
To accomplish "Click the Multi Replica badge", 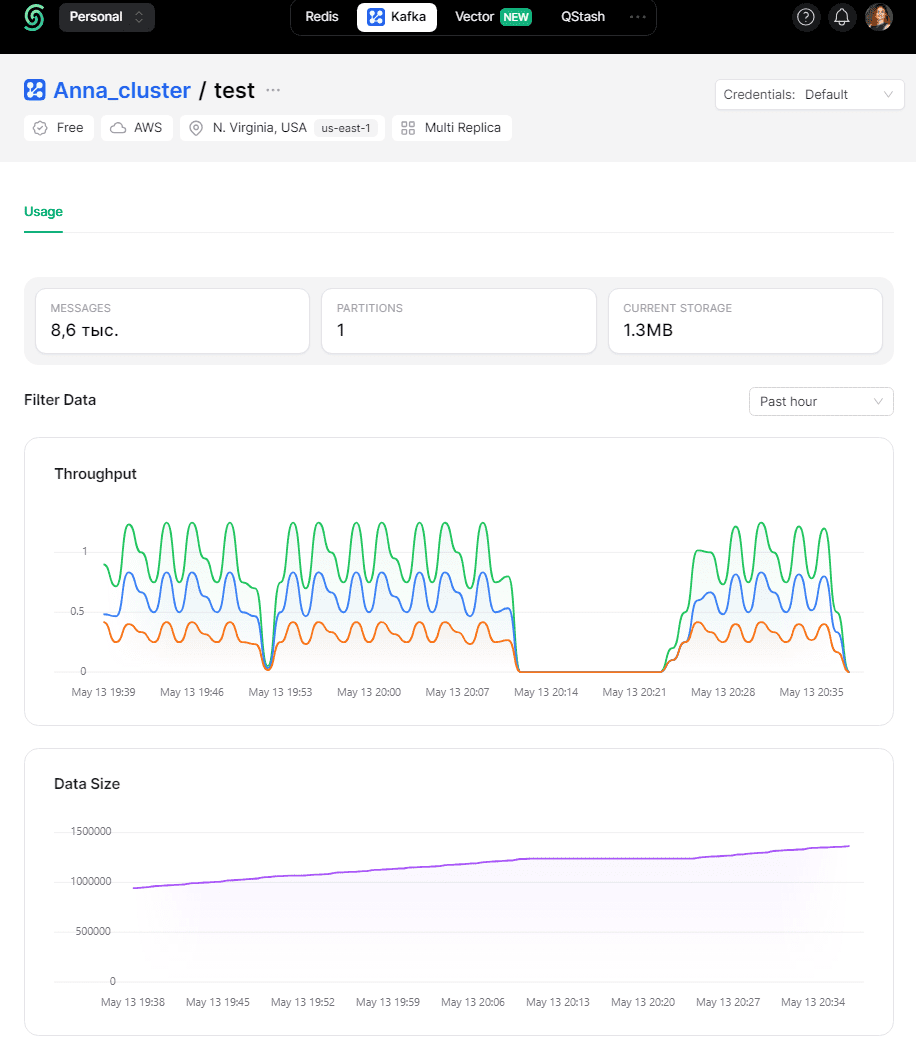I will coord(452,128).
